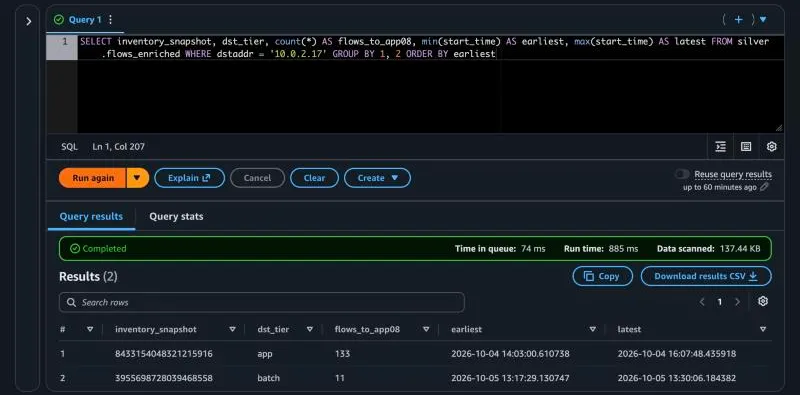Open the Run again dropdown arrow
Image resolution: width=800 pixels, height=395 pixels.
click(x=137, y=178)
